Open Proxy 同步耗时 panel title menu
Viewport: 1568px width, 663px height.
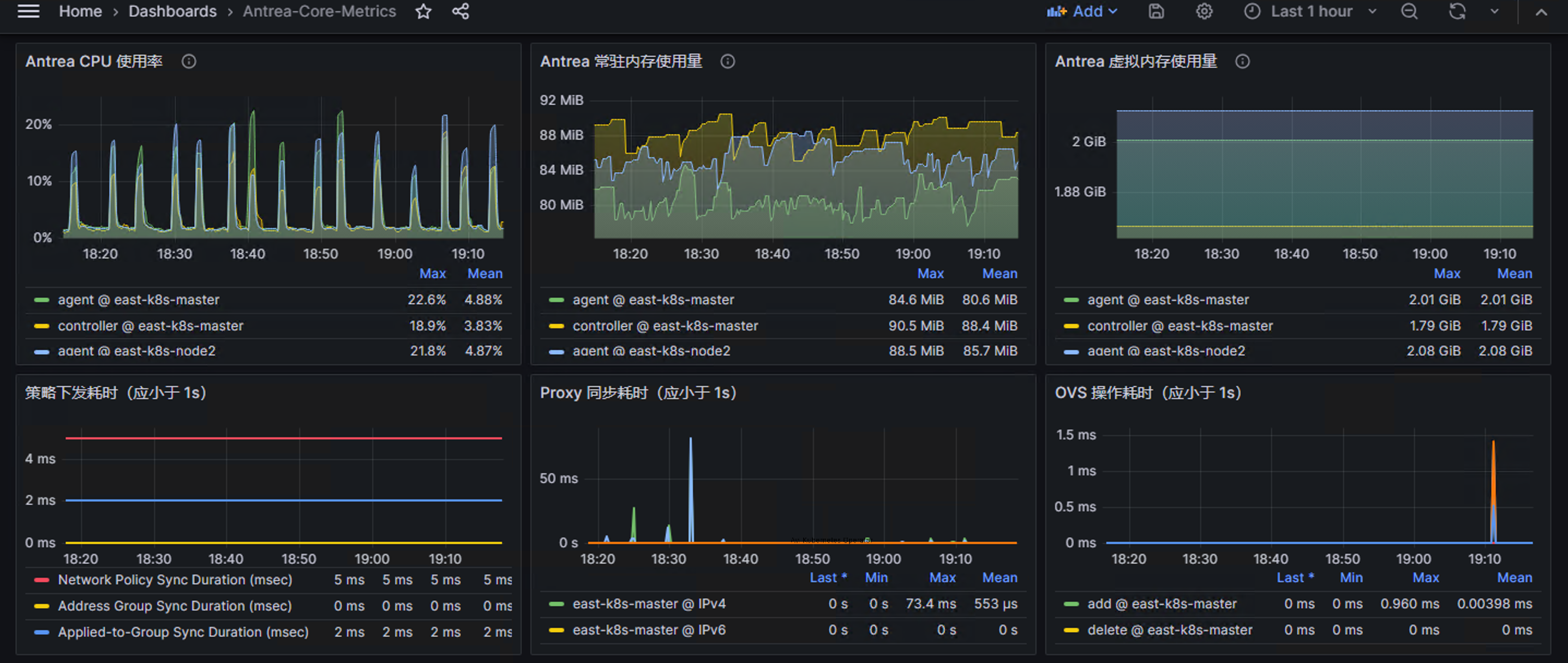(638, 393)
